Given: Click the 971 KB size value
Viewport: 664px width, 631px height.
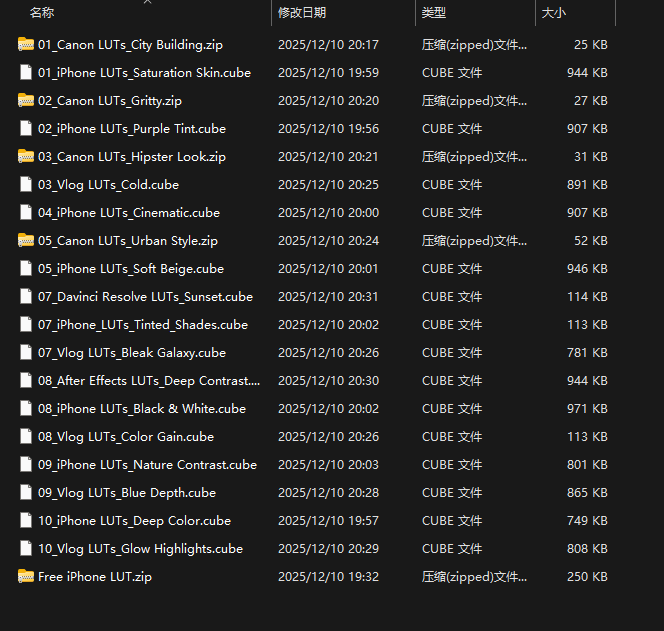Looking at the screenshot, I should pos(587,409).
